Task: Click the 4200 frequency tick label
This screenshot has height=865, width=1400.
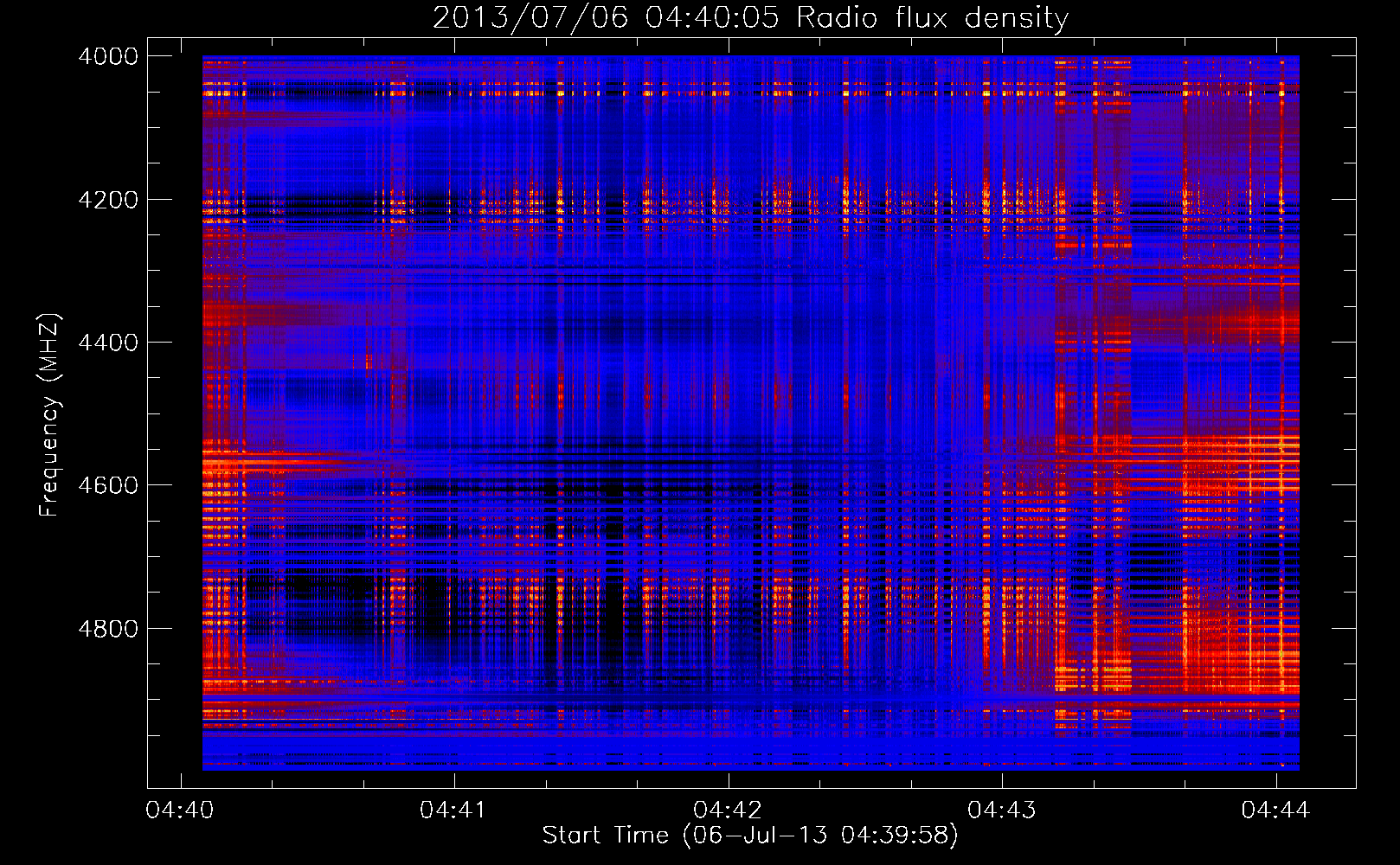Action: click(108, 200)
